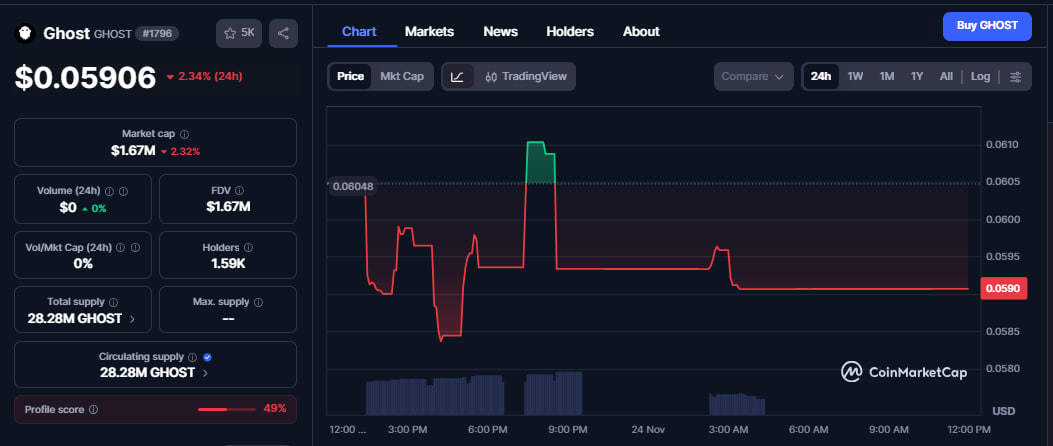Screen dimensions: 1053x446
Task: Click the $0.05906 price text
Action: click(85, 78)
